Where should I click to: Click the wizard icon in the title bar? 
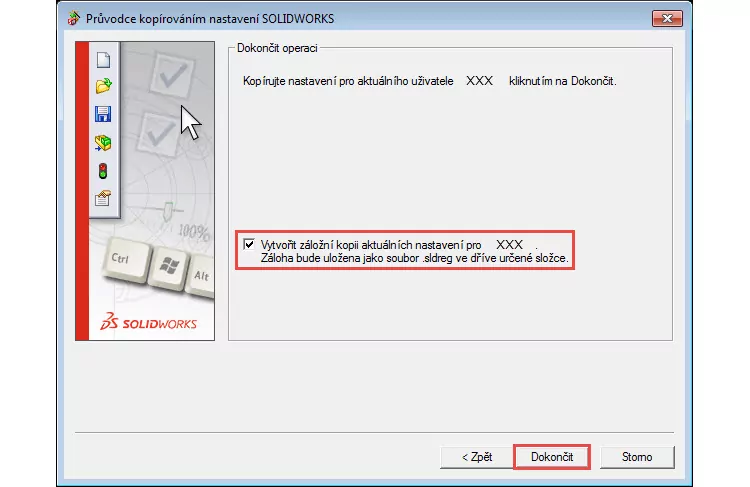point(74,19)
